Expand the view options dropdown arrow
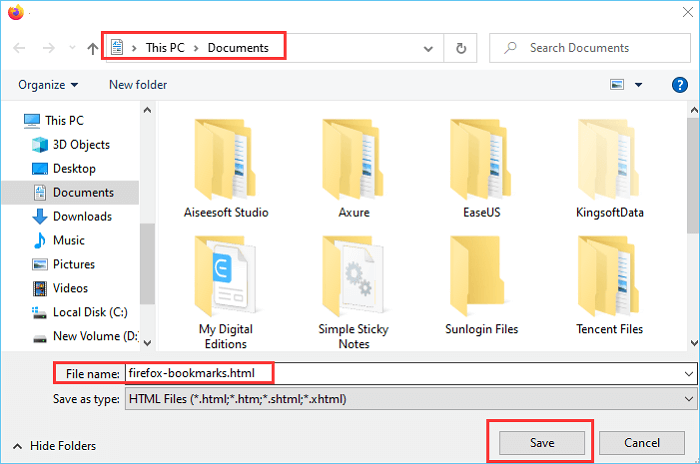Viewport: 700px width, 464px height. pos(638,85)
